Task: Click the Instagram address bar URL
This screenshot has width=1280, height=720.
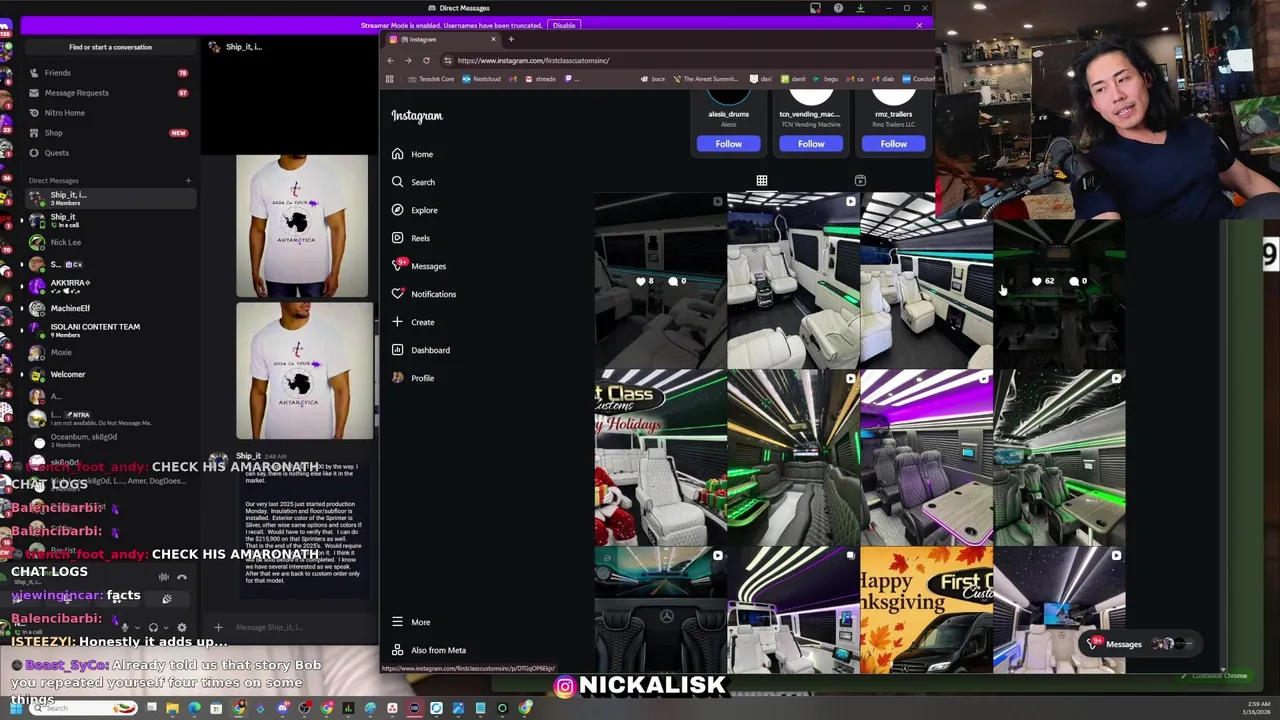Action: coord(533,60)
